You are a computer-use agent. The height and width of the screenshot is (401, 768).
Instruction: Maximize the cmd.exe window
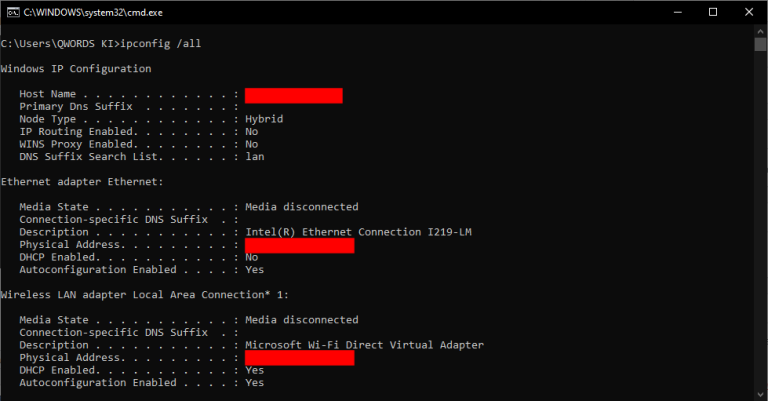(712, 12)
